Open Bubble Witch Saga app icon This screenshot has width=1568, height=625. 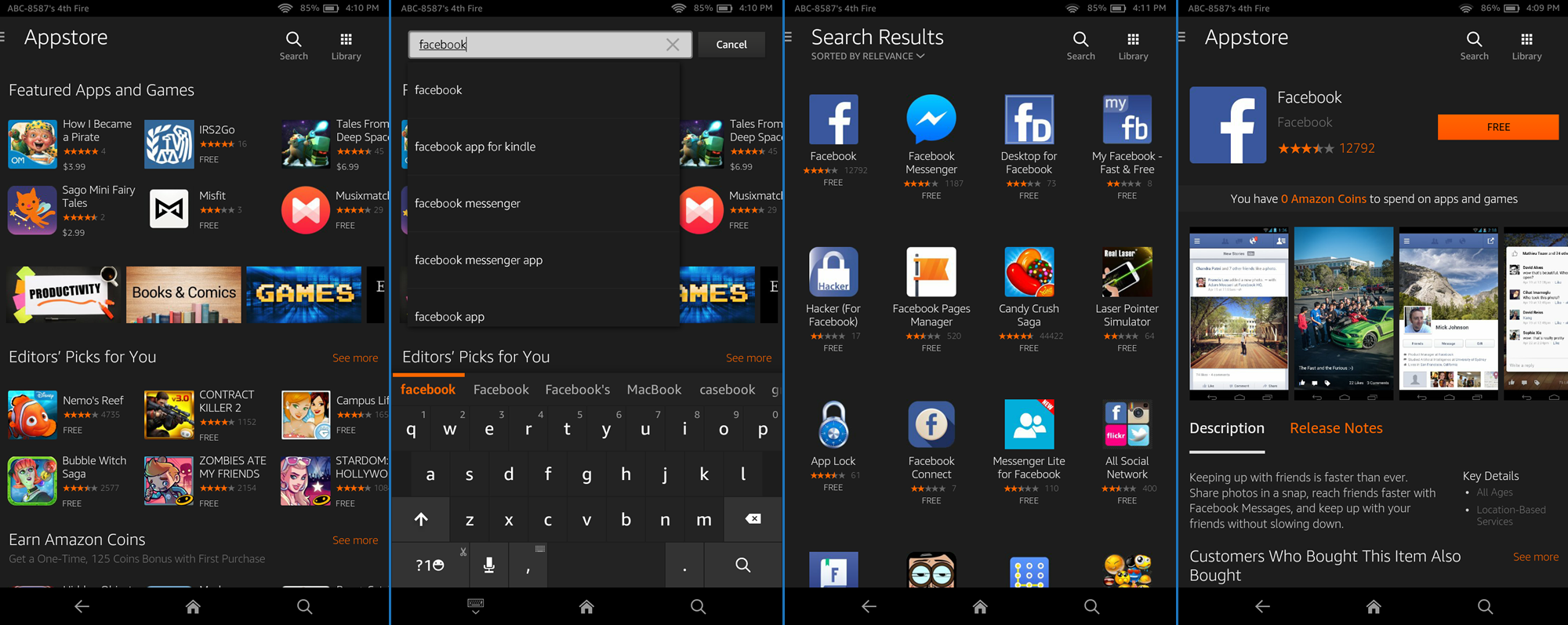(32, 481)
